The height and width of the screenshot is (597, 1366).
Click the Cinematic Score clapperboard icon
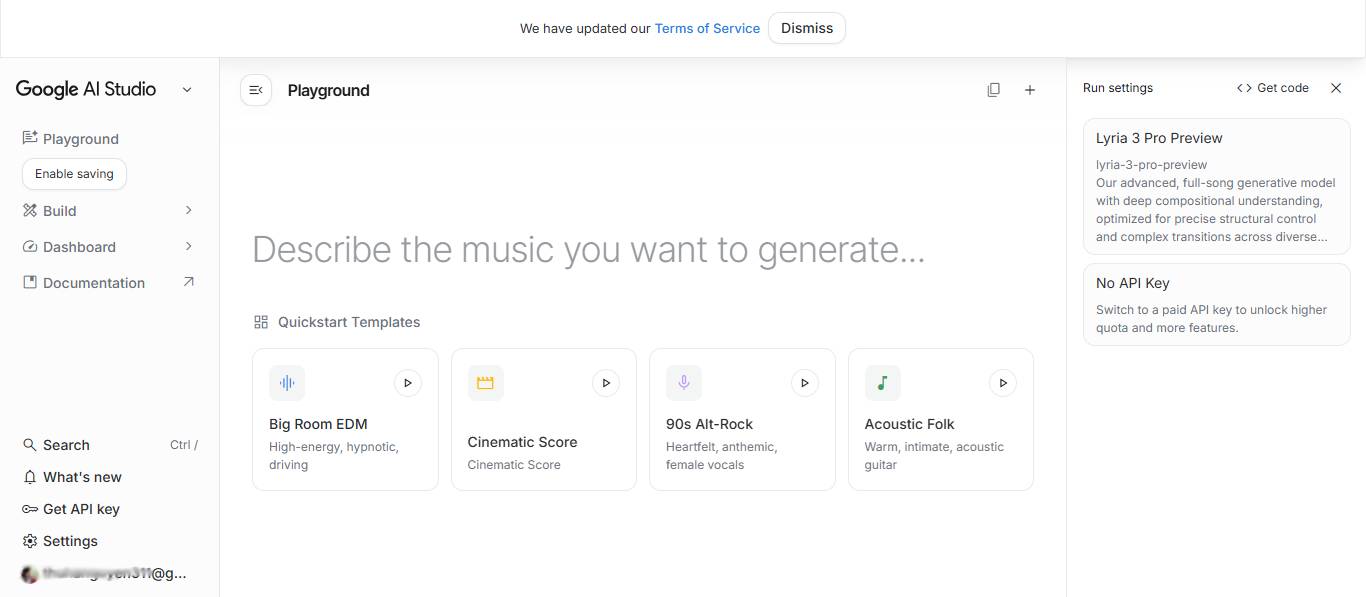[485, 382]
